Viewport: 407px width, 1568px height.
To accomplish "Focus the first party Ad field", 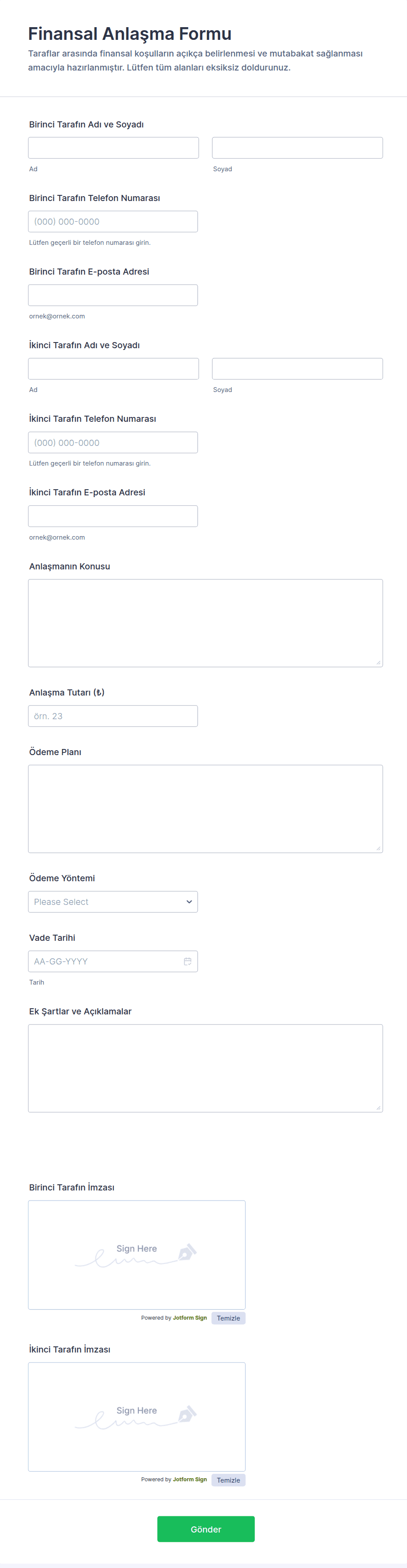I will click(113, 148).
